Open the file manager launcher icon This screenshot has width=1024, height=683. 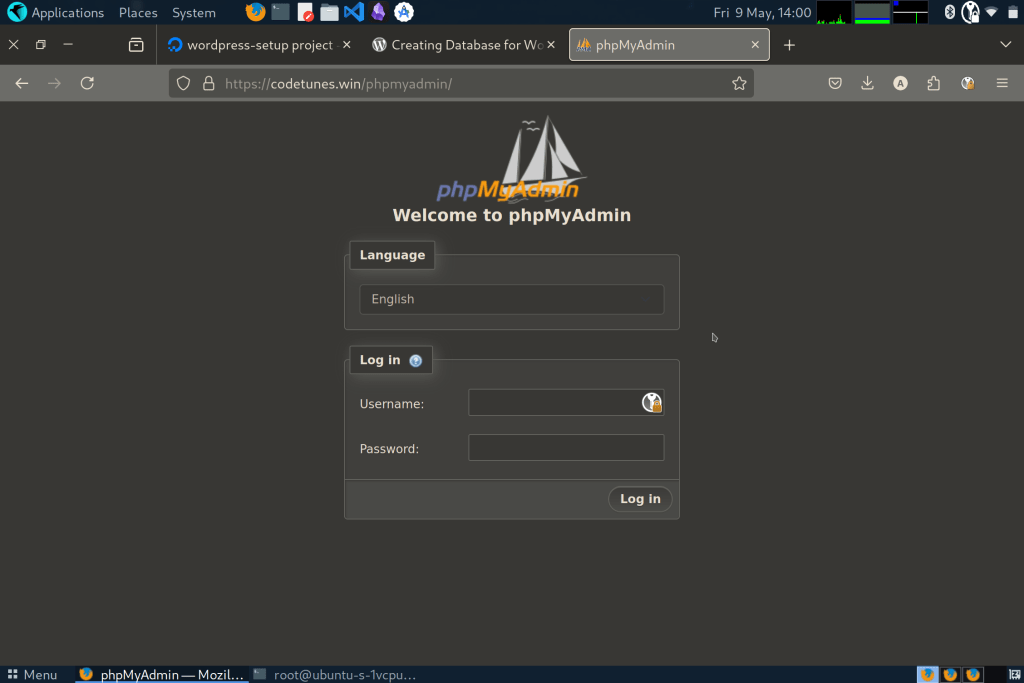(329, 12)
